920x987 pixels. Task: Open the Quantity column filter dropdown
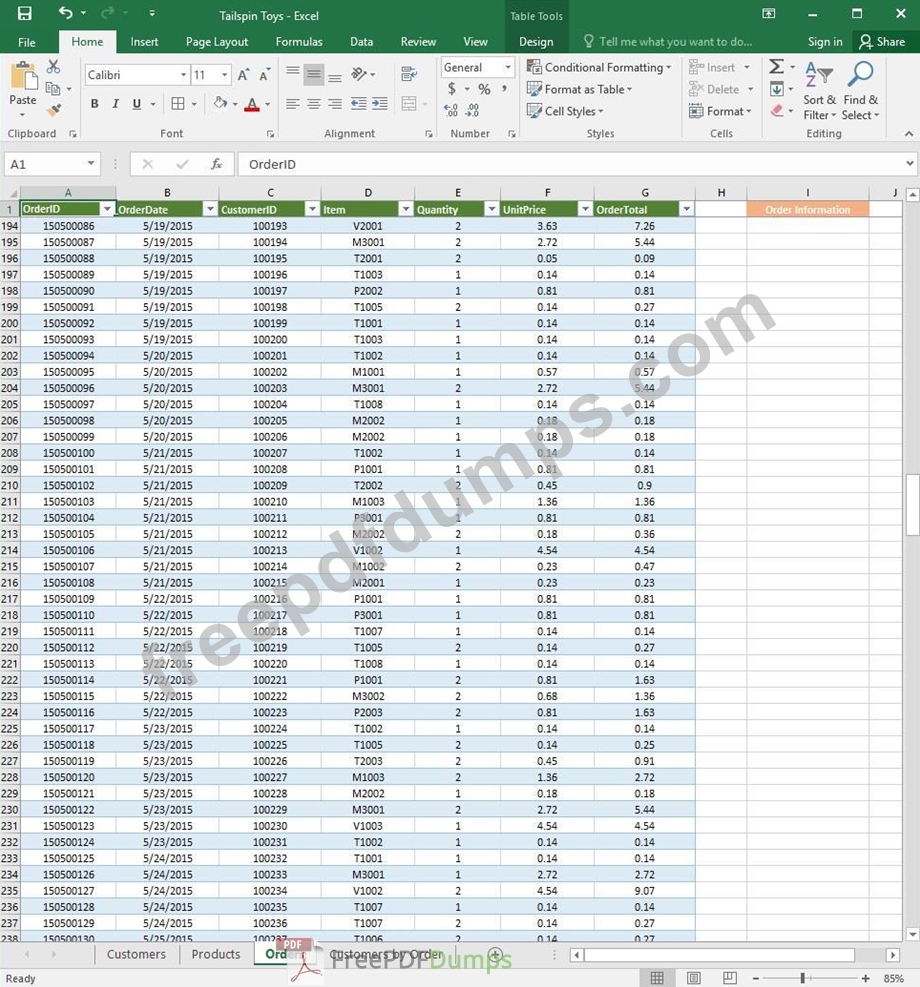coord(492,209)
